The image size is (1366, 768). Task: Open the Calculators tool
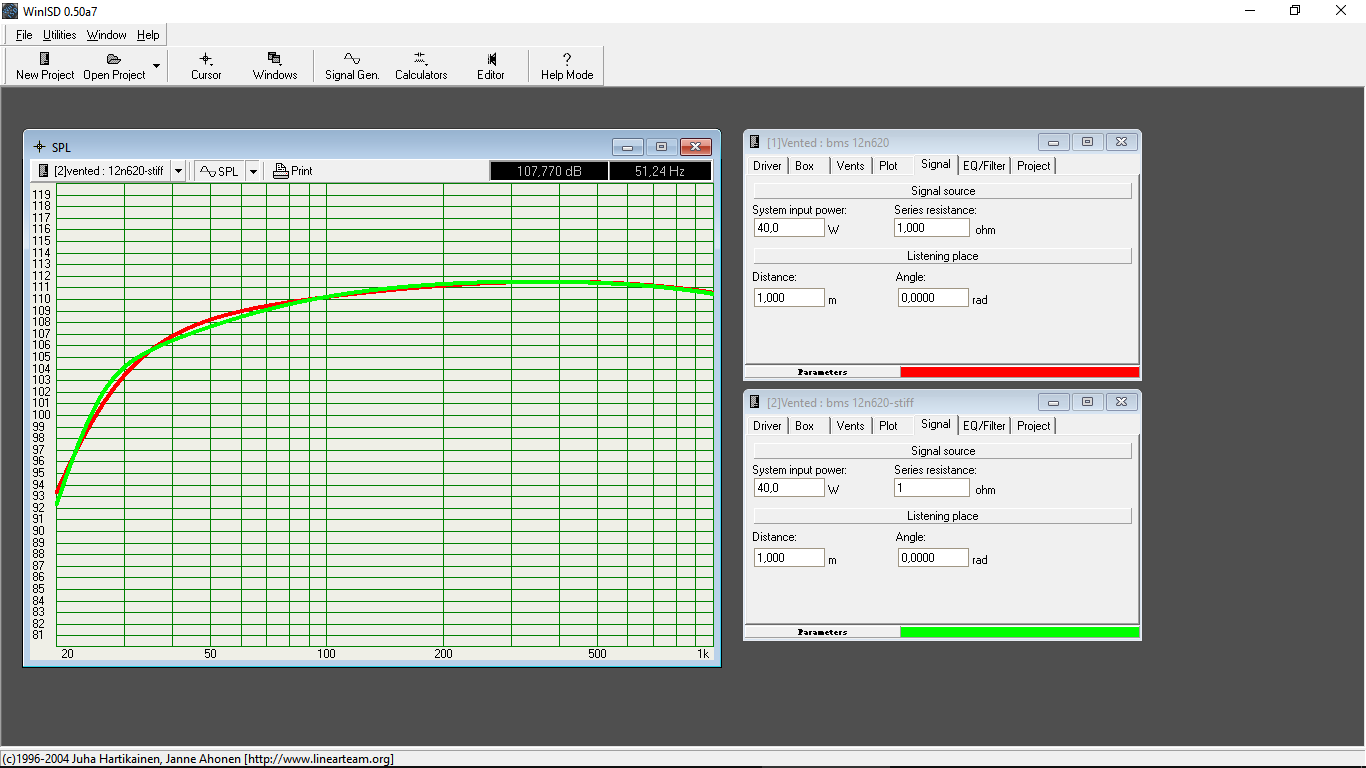point(421,66)
